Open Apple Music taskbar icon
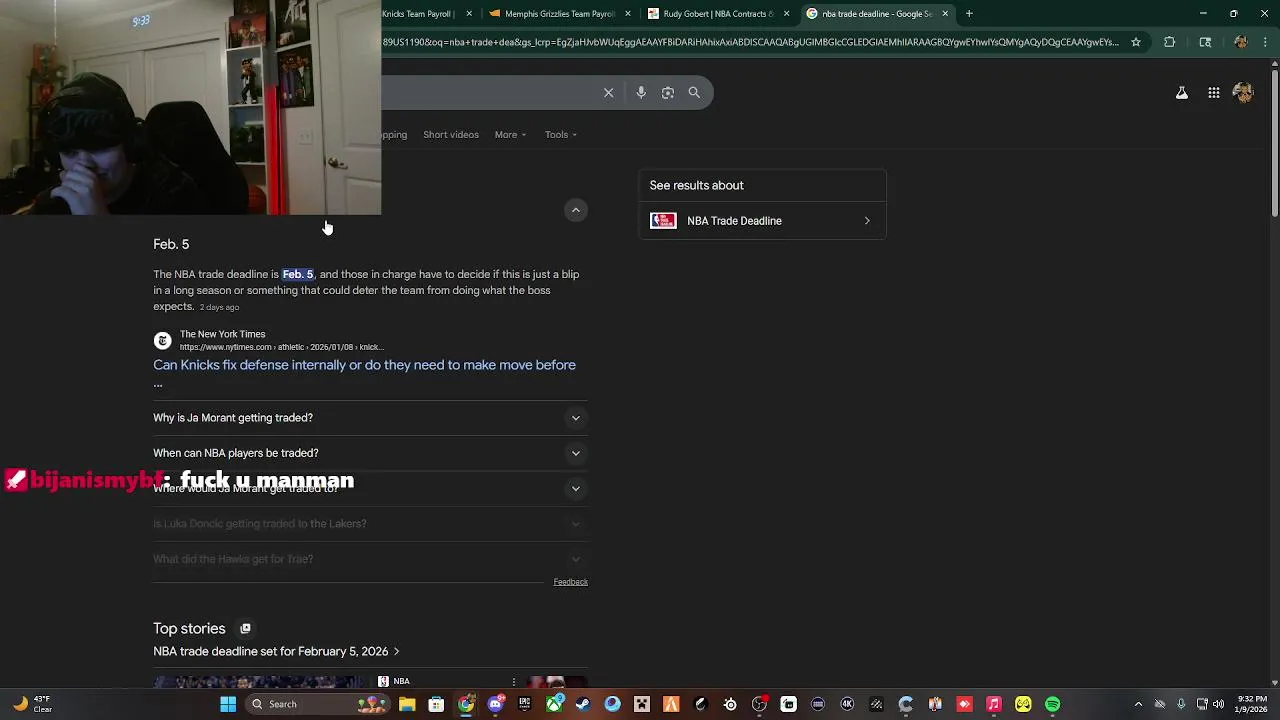1280x720 pixels. (994, 704)
